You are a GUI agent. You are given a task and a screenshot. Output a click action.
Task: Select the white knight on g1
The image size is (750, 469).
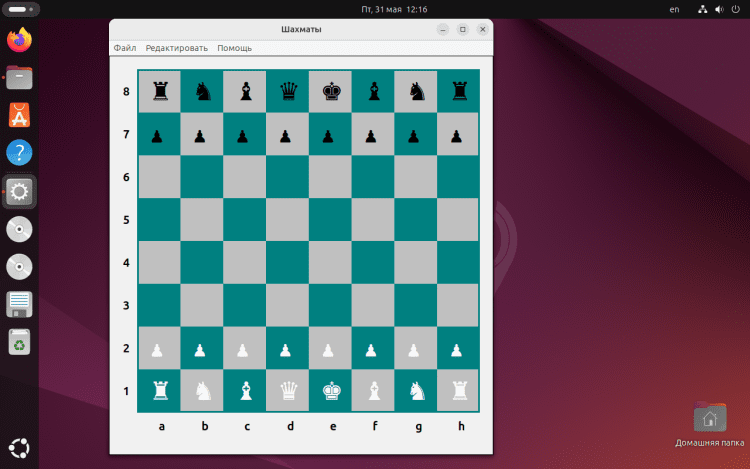[x=417, y=391]
